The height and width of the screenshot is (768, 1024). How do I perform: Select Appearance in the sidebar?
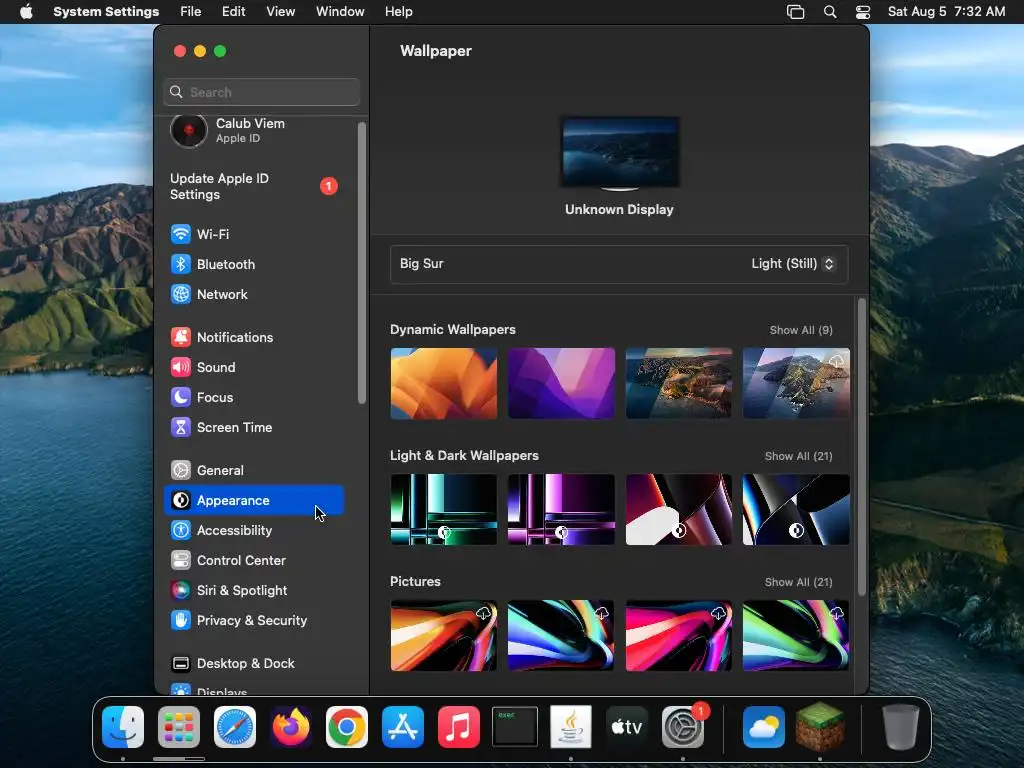254,500
